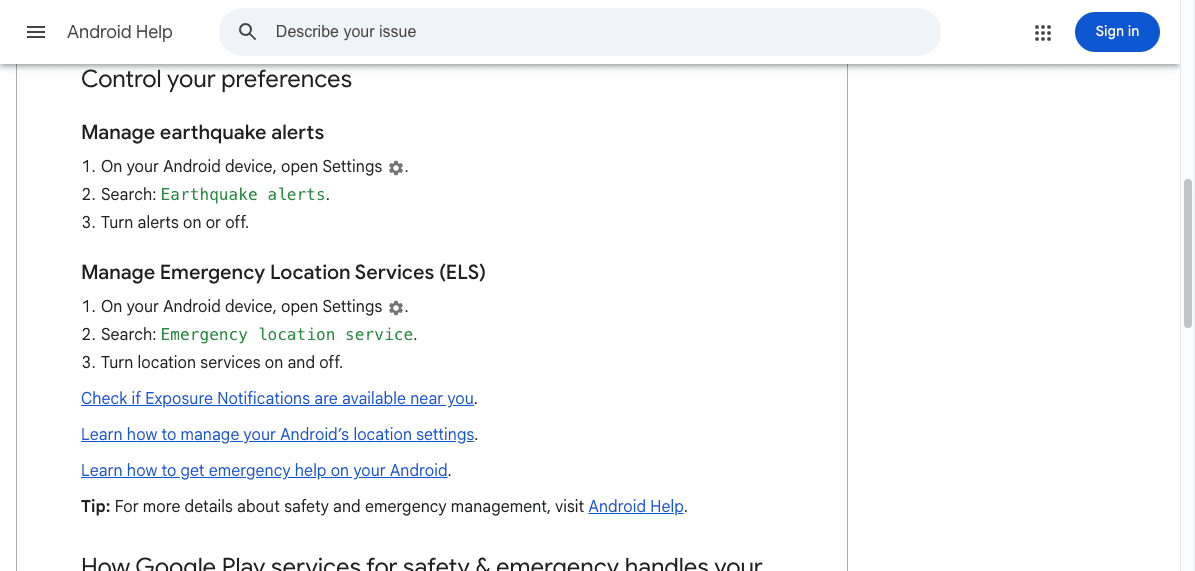This screenshot has width=1195, height=571.
Task: Click the Sign in button
Action: coord(1117,32)
